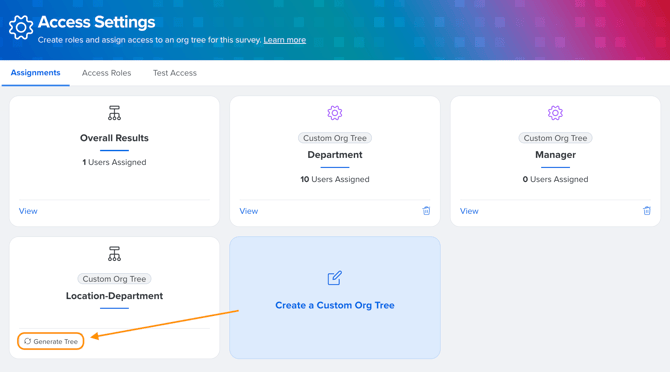The width and height of the screenshot is (670, 372).
Task: View the Overall Results assignments
Action: point(28,211)
